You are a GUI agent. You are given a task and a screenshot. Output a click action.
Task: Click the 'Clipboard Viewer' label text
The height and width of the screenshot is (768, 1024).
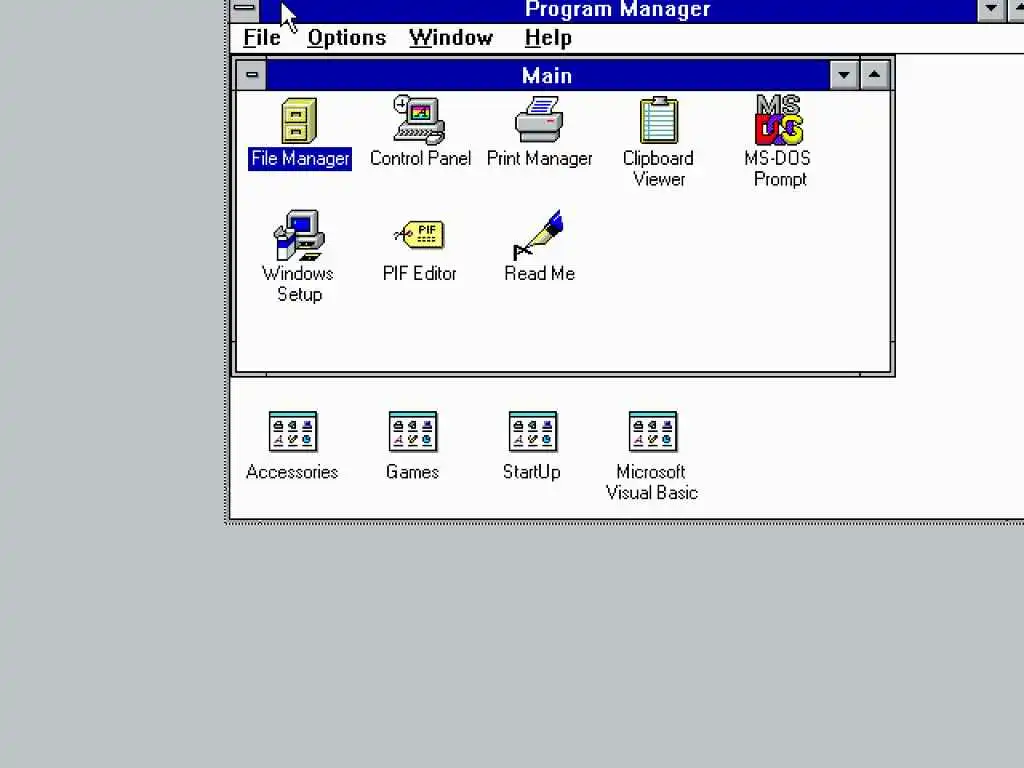point(658,168)
